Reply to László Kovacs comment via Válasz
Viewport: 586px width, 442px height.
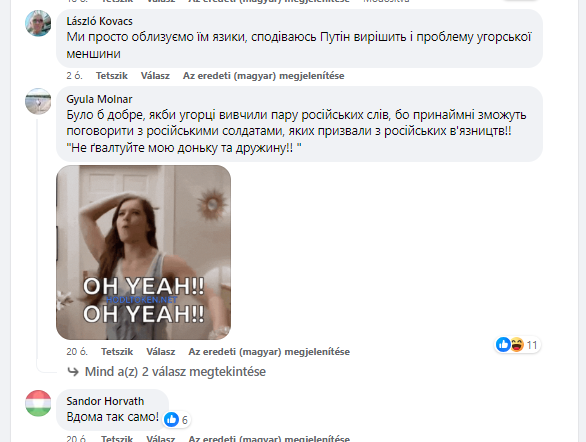[x=155, y=76]
